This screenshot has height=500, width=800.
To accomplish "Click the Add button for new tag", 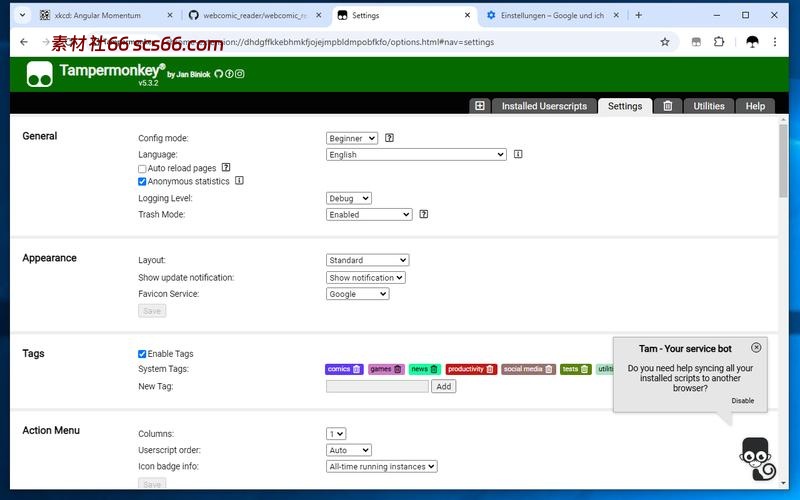I will pos(444,386).
